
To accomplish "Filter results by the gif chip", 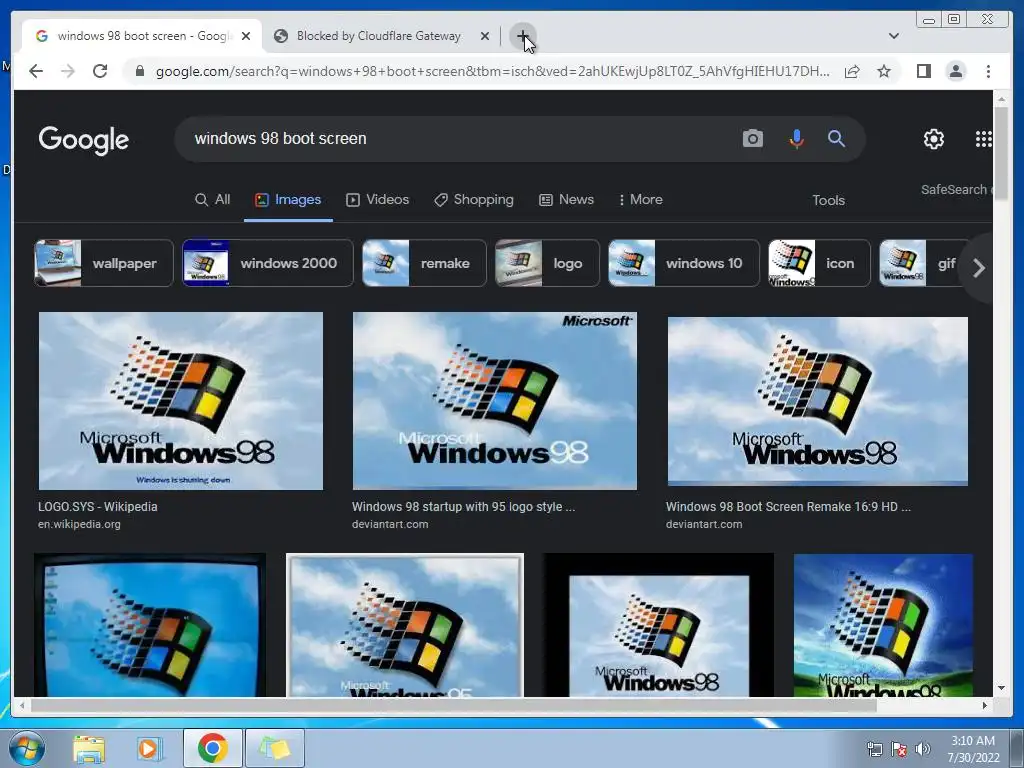I will coord(921,263).
